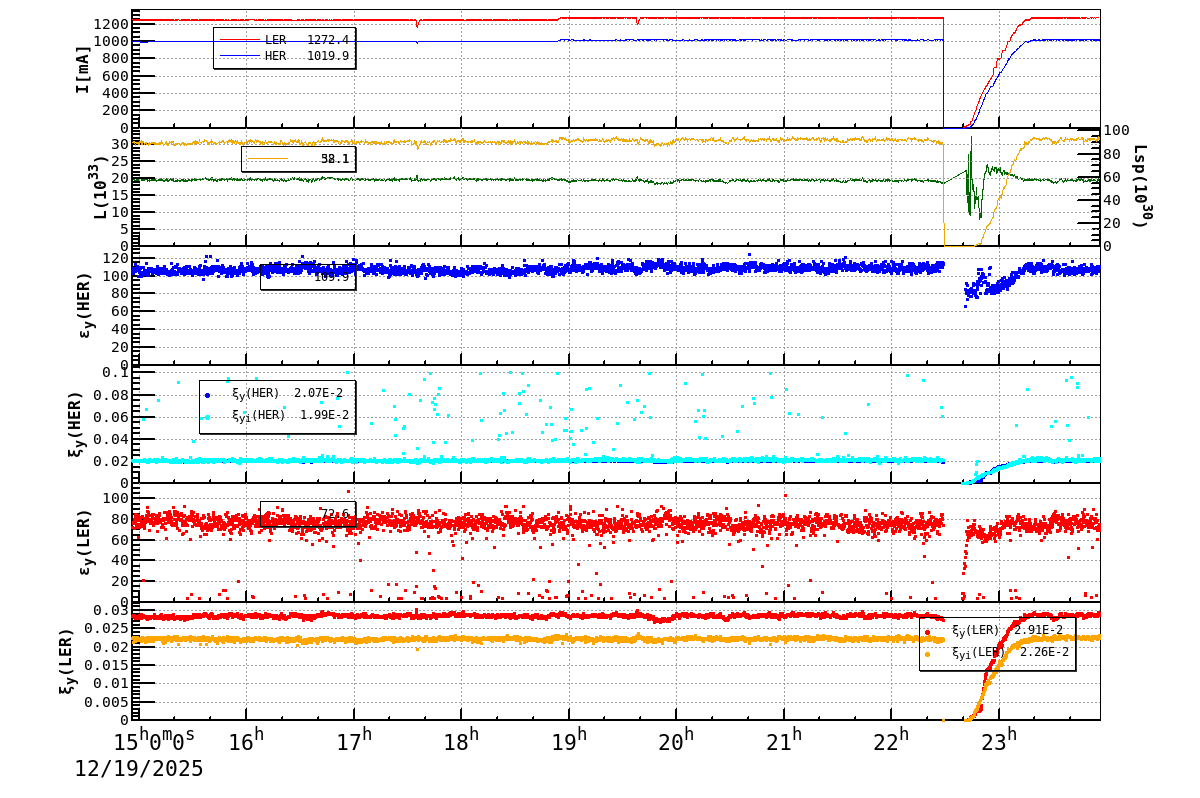Click the 72.6 value in εy(LER) legend
The image size is (1200, 798).
pyautogui.click(x=334, y=514)
